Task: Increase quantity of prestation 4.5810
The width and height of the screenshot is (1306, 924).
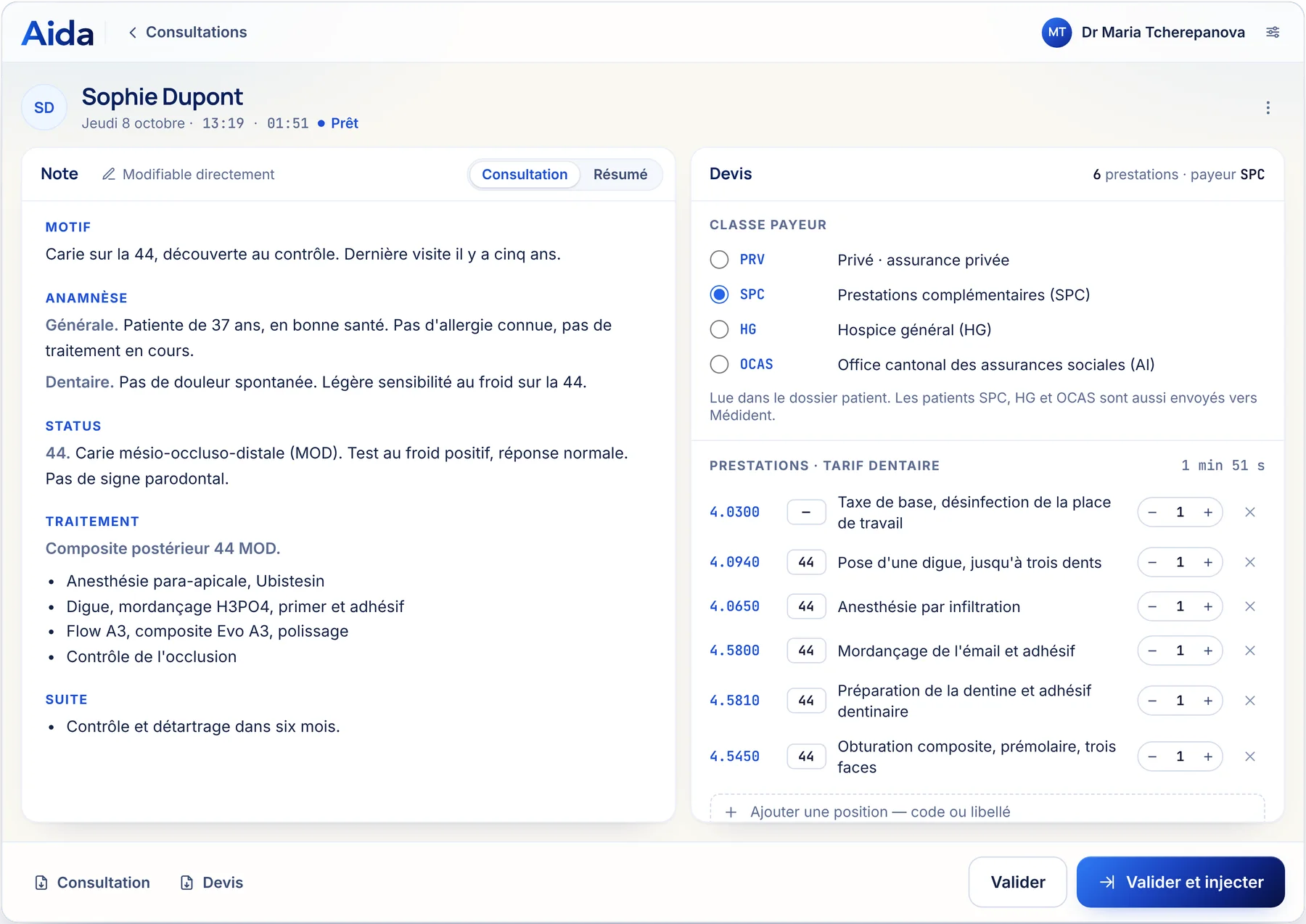Action: 1208,701
